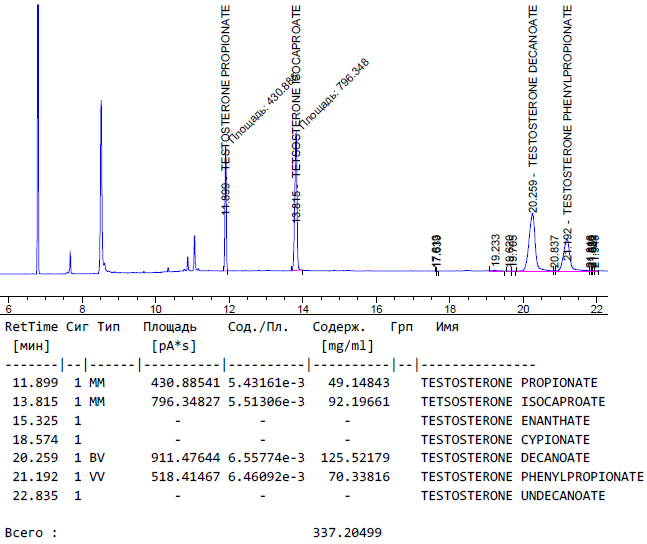
Task: Select the TESTOSTERONE PROPIONATE name in table
Action: (508, 383)
